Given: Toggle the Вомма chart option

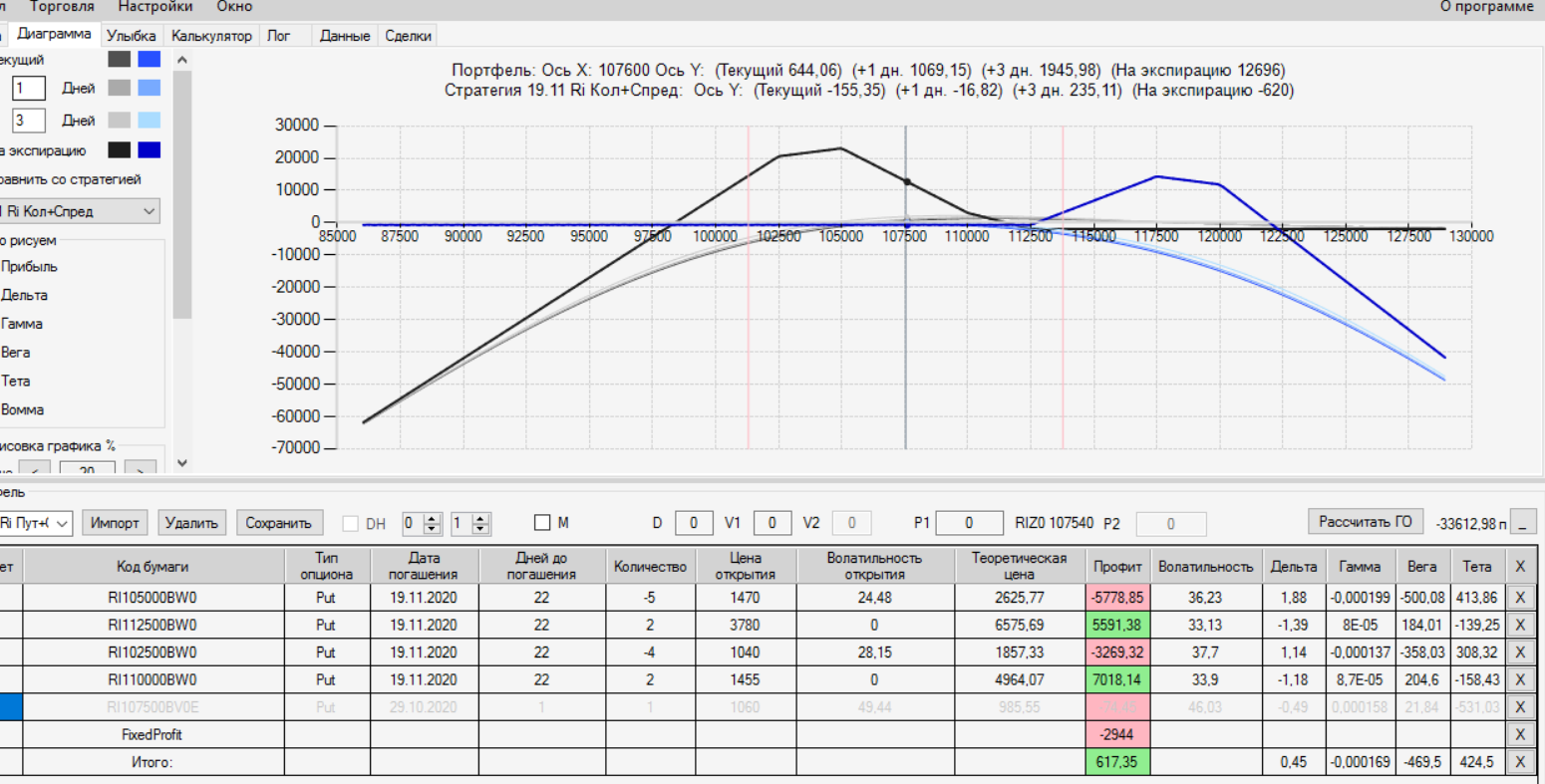Looking at the screenshot, I should (x=22, y=409).
